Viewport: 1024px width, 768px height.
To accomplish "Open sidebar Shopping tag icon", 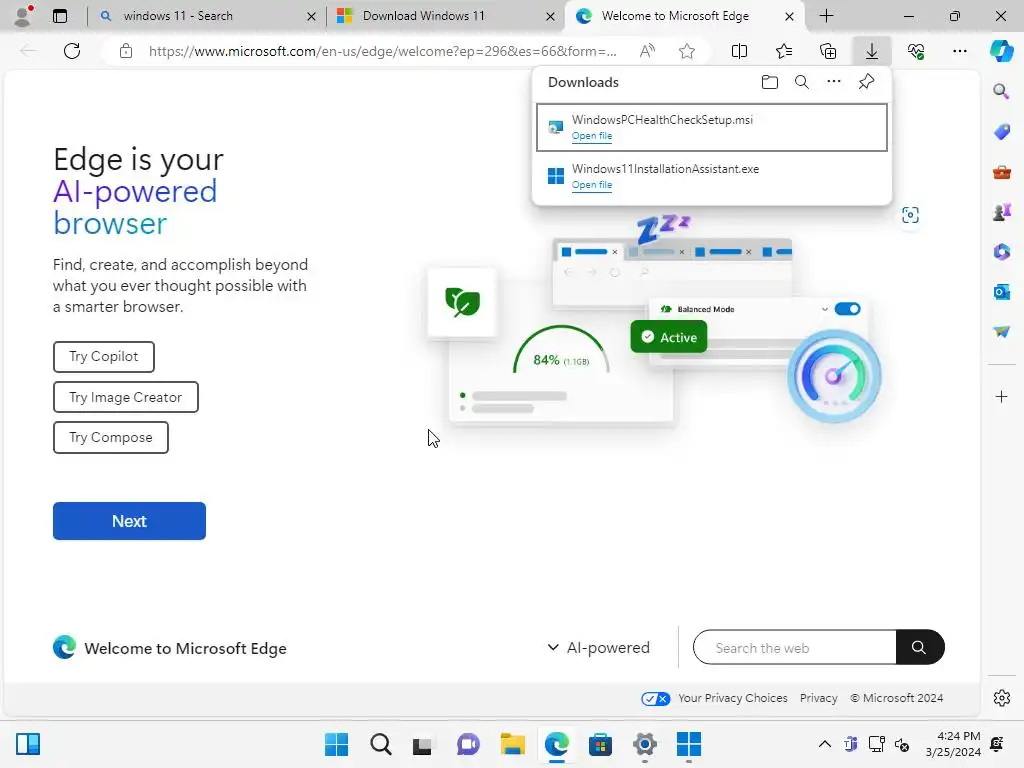I will click(1001, 131).
